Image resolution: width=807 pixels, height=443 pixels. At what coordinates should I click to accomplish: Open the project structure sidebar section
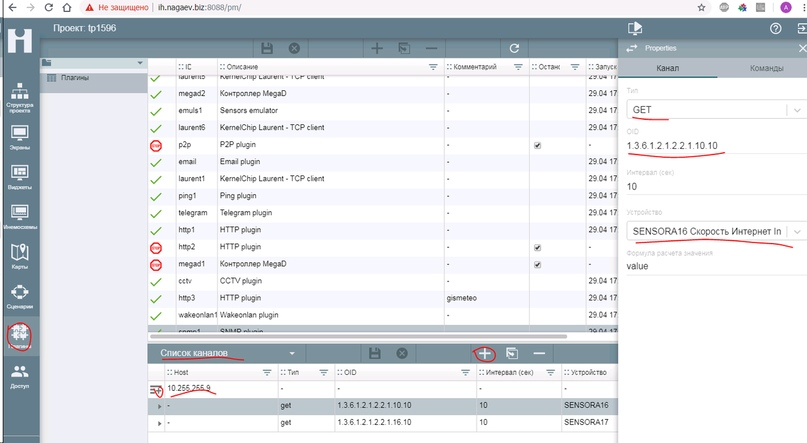click(x=20, y=97)
